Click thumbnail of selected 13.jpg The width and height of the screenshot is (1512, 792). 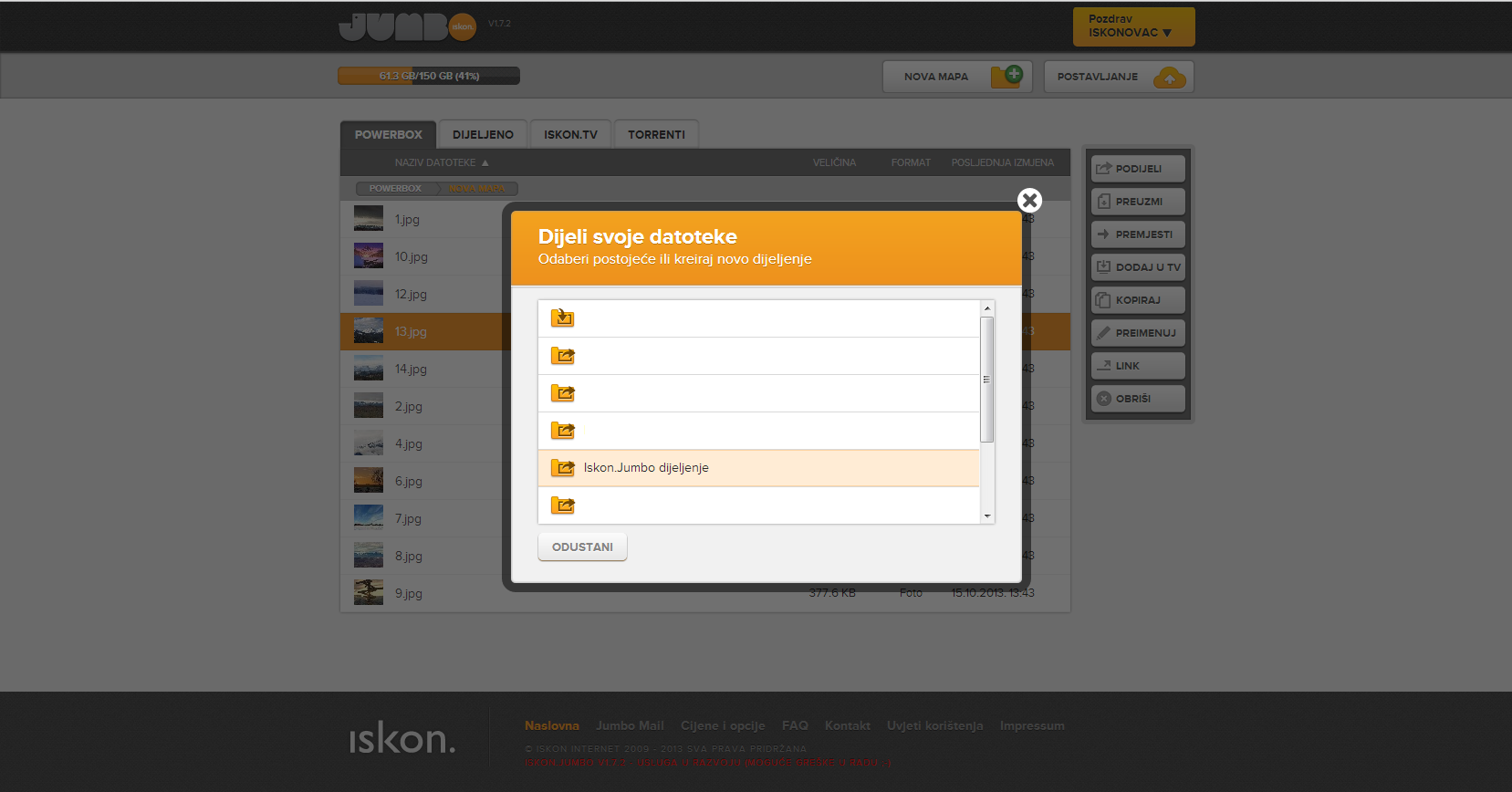(x=369, y=330)
